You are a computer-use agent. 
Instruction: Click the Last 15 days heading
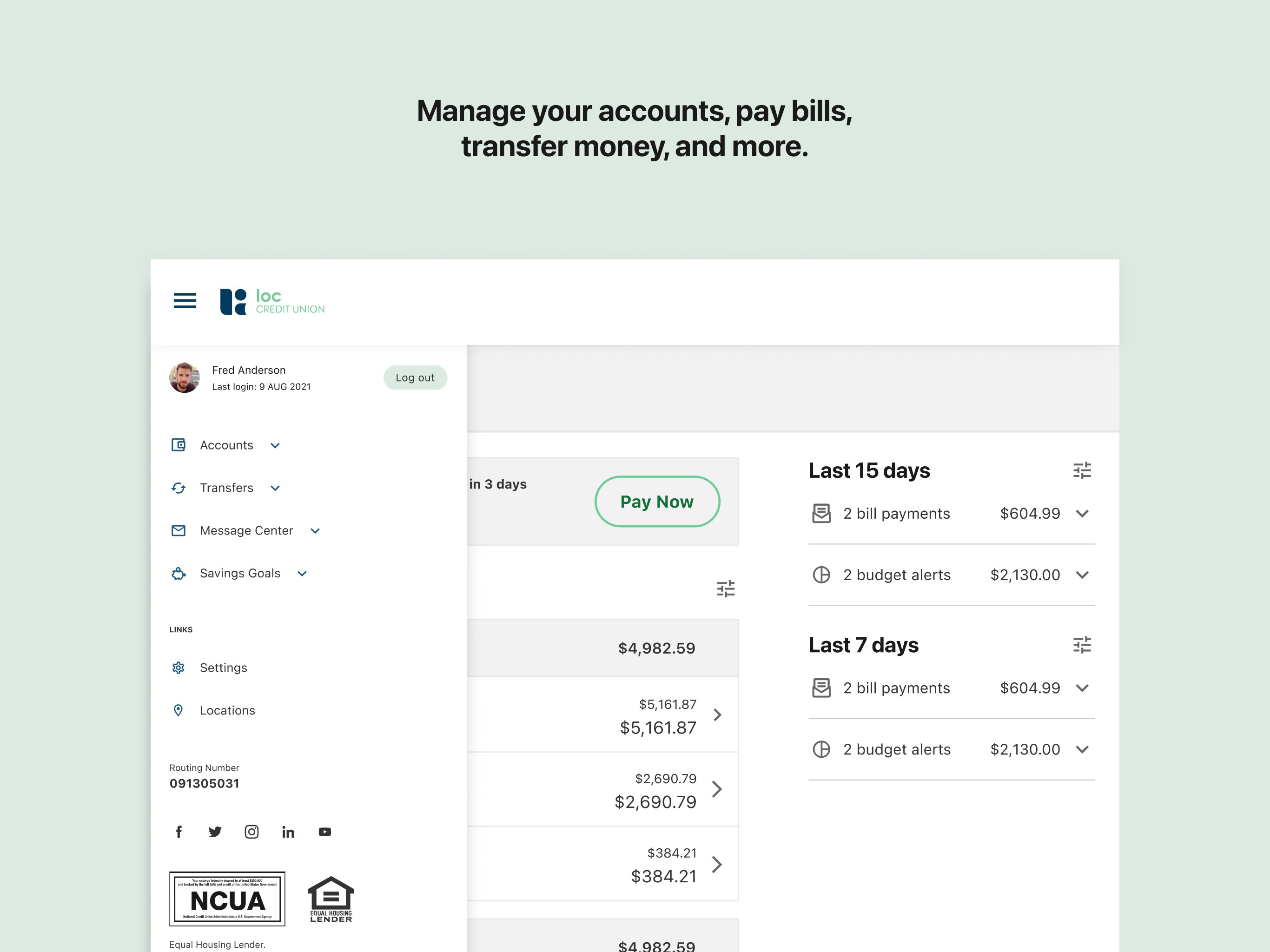click(869, 471)
